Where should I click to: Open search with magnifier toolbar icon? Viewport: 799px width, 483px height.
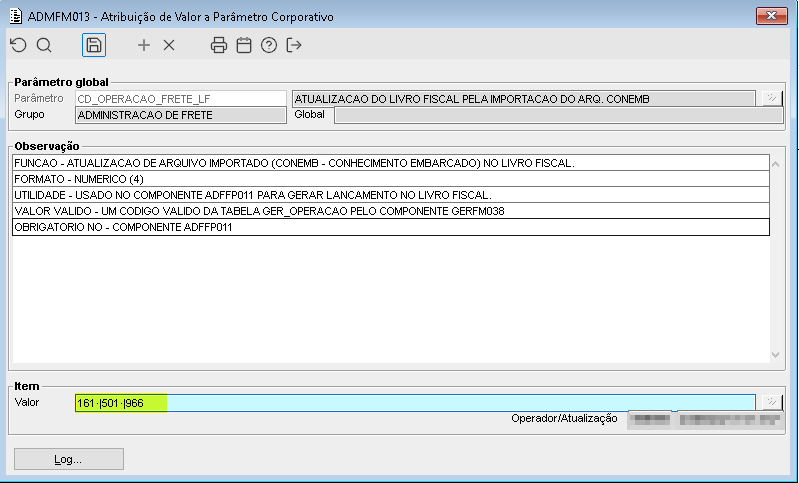click(44, 45)
